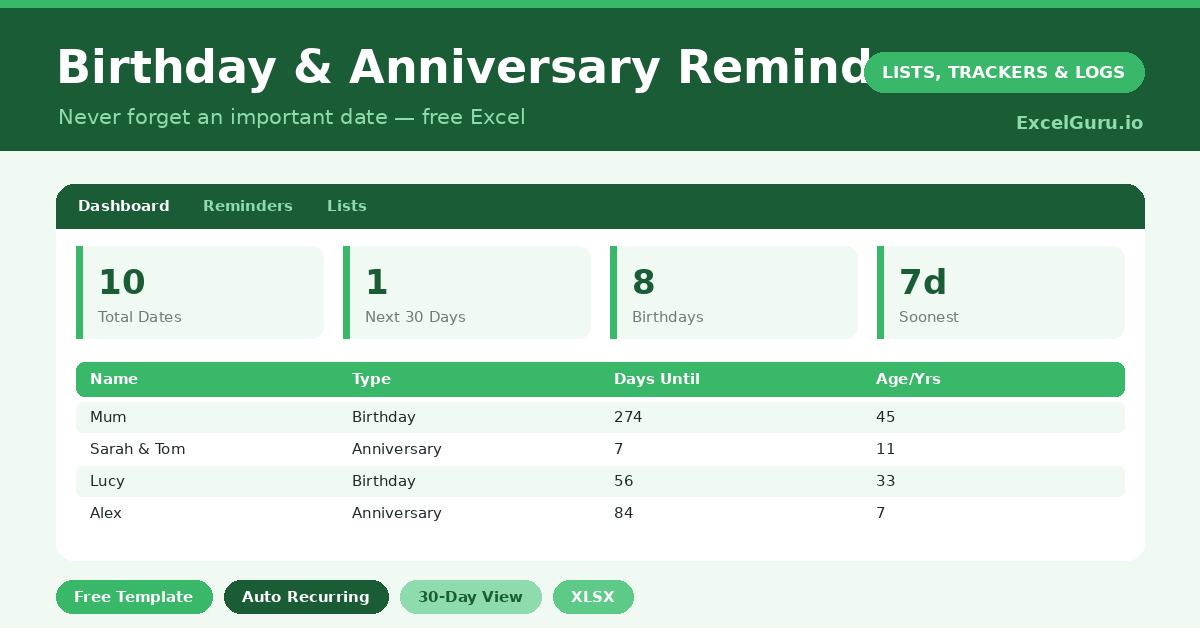Screen dimensions: 1200x628
Task: Select the Mum name cell
Action: pos(108,417)
